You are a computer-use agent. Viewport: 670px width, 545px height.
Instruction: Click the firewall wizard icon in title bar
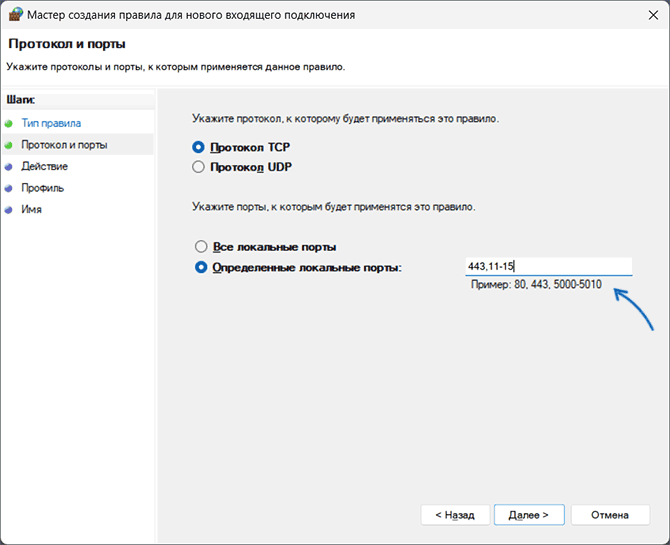click(x=14, y=15)
